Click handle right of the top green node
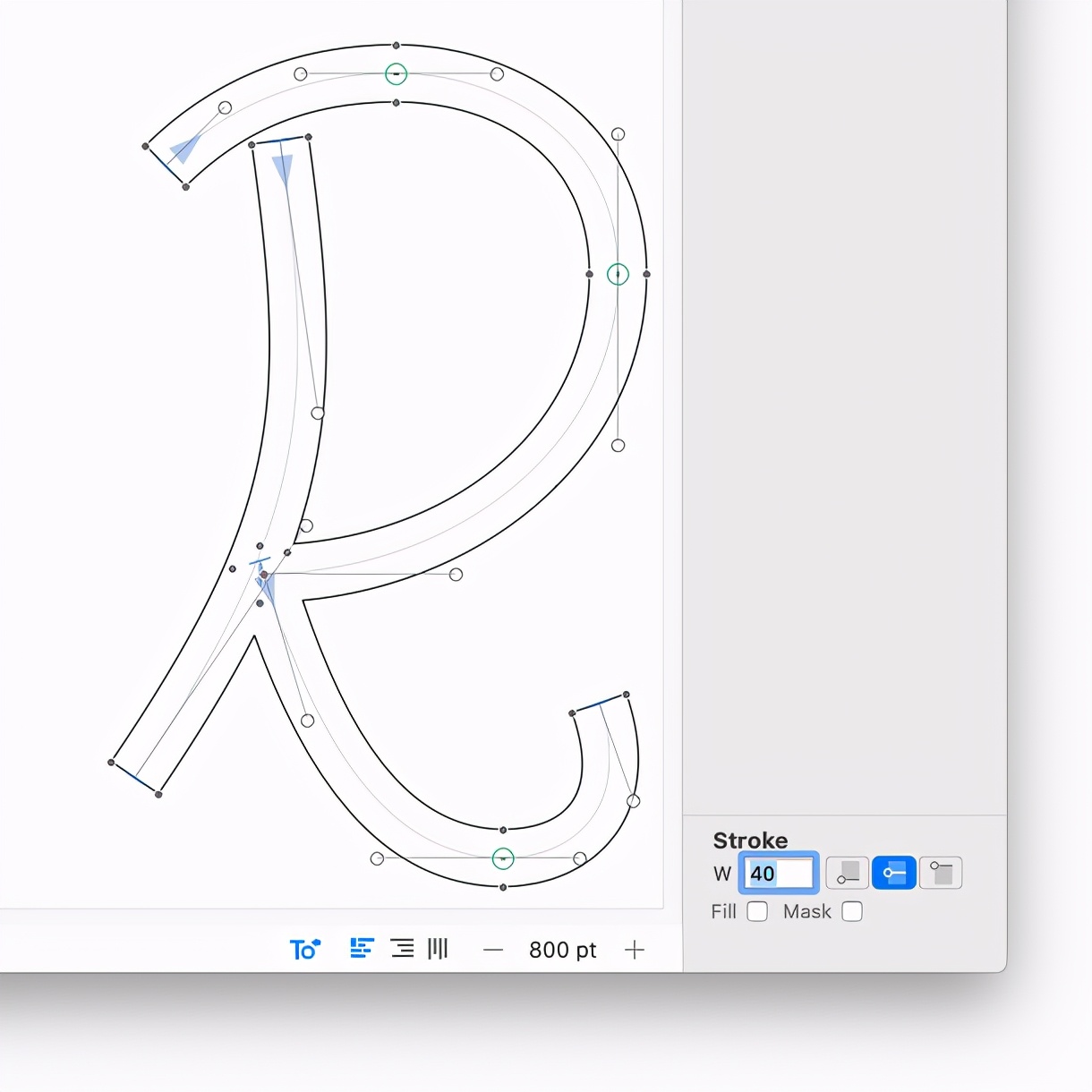 coord(497,74)
